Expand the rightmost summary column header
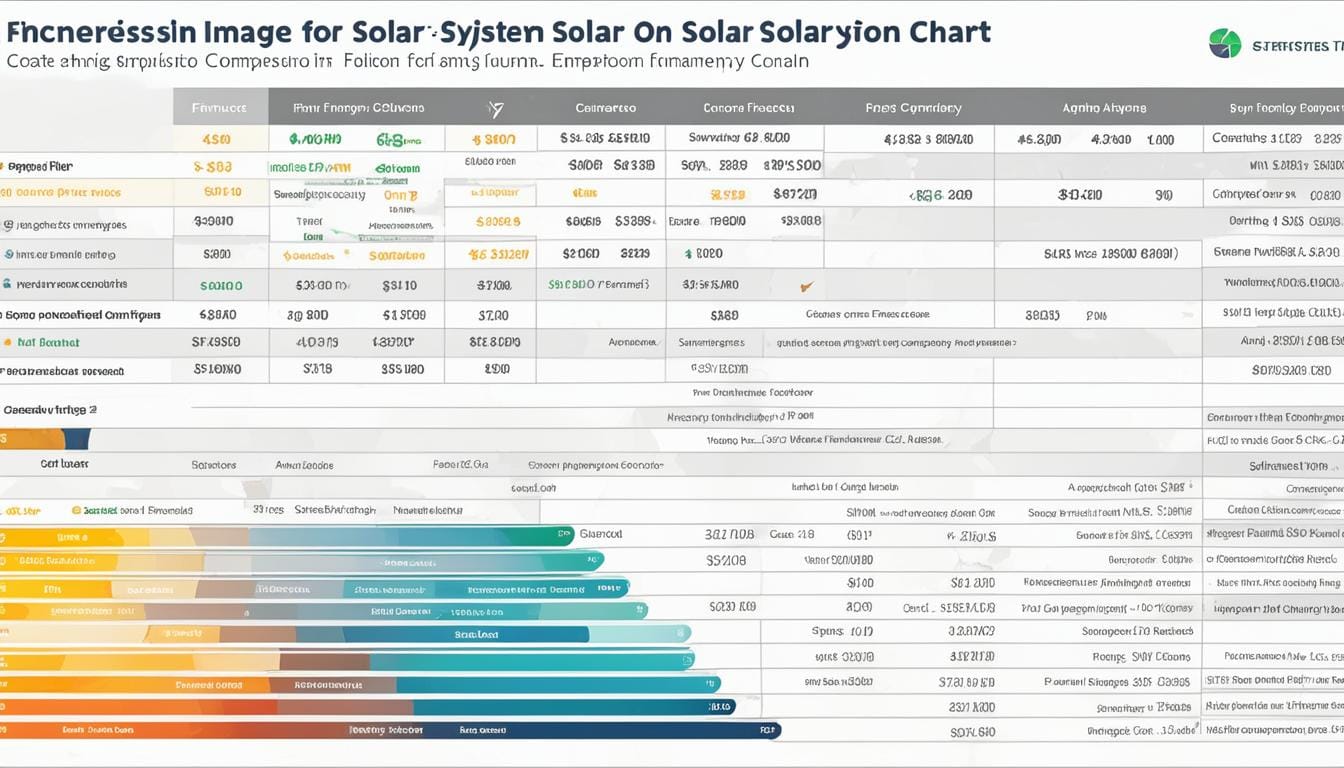 1280,105
